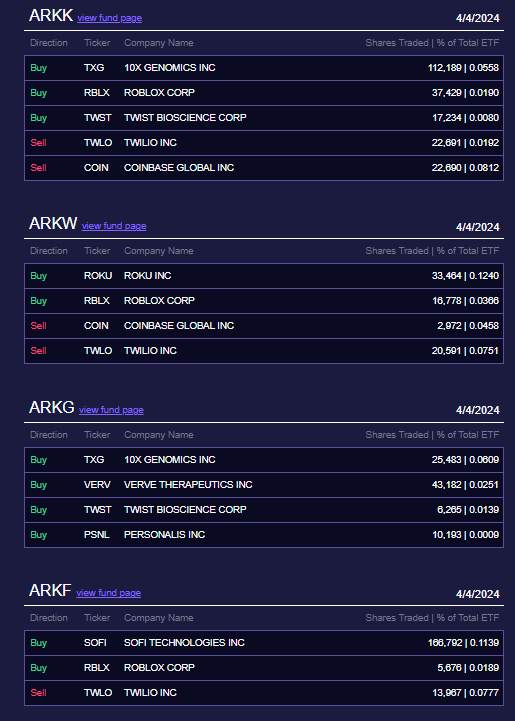The image size is (515, 721).
Task: Click Buy direction in ARKG PSNL row
Action: point(39,534)
